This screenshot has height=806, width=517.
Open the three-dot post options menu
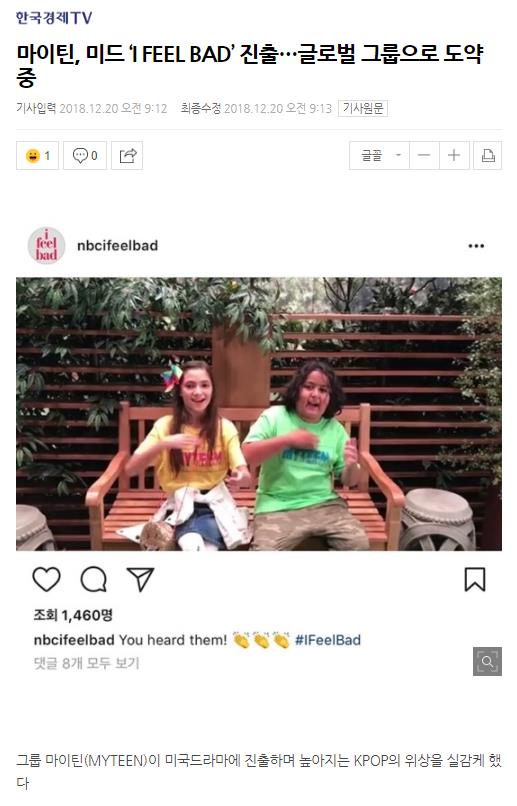pyautogui.click(x=476, y=246)
